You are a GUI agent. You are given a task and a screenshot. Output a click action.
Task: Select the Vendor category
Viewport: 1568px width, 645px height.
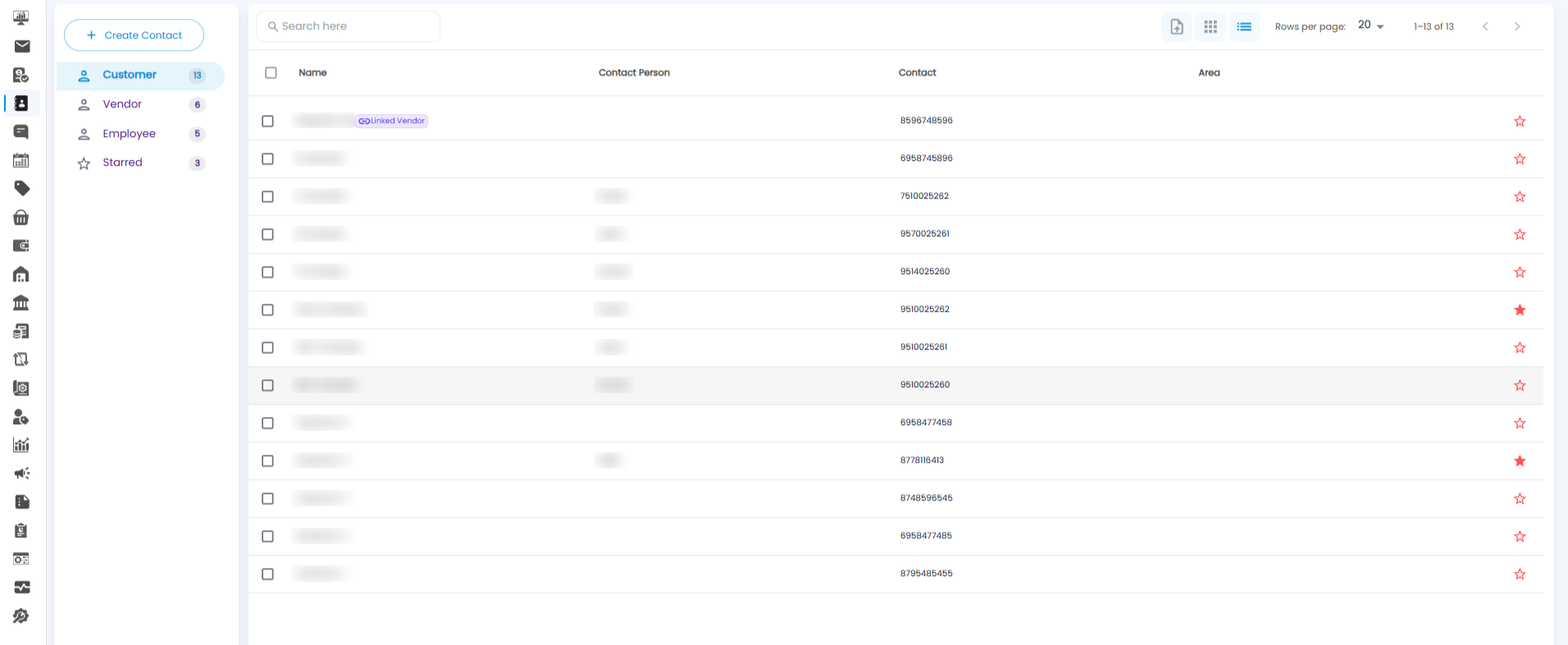pyautogui.click(x=140, y=104)
